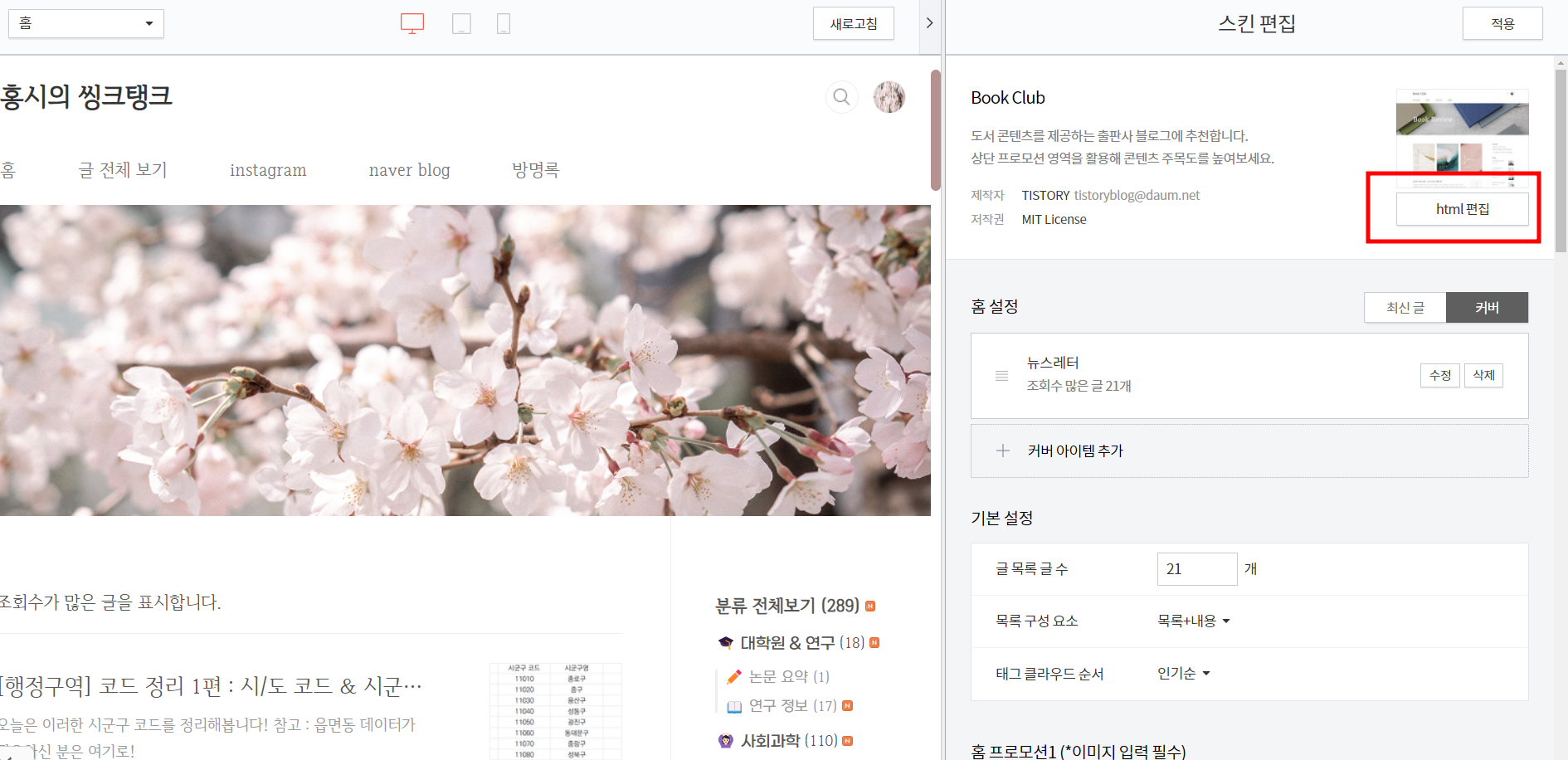1568x760 pixels.
Task: Select desktop preview mode icon
Action: pos(412,23)
